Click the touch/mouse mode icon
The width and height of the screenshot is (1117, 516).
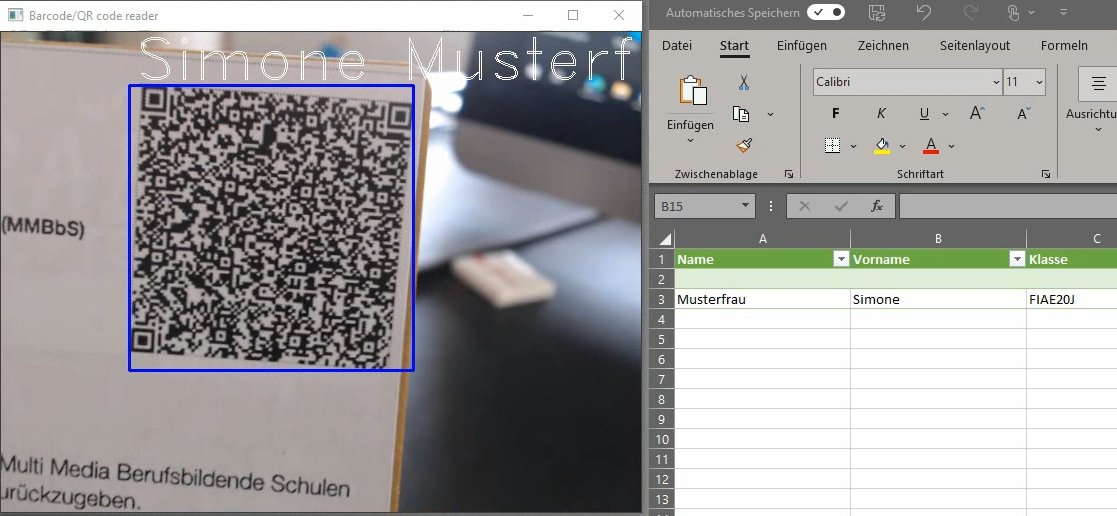pyautogui.click(x=1014, y=12)
